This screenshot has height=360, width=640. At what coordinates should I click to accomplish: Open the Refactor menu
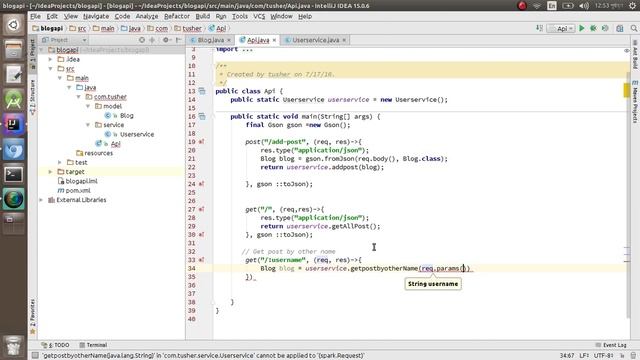pos(177,16)
